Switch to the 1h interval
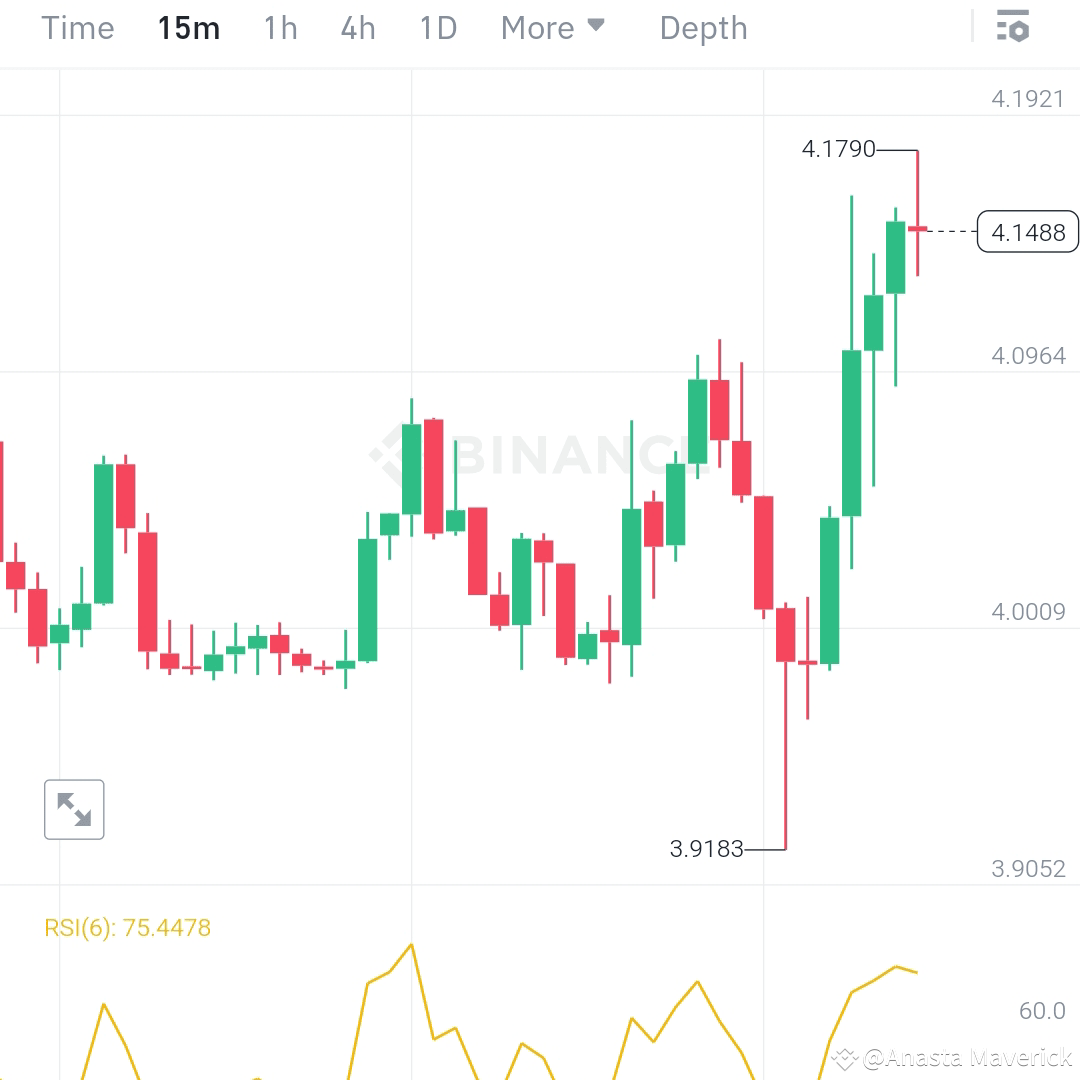This screenshot has height=1080, width=1080. coord(280,28)
